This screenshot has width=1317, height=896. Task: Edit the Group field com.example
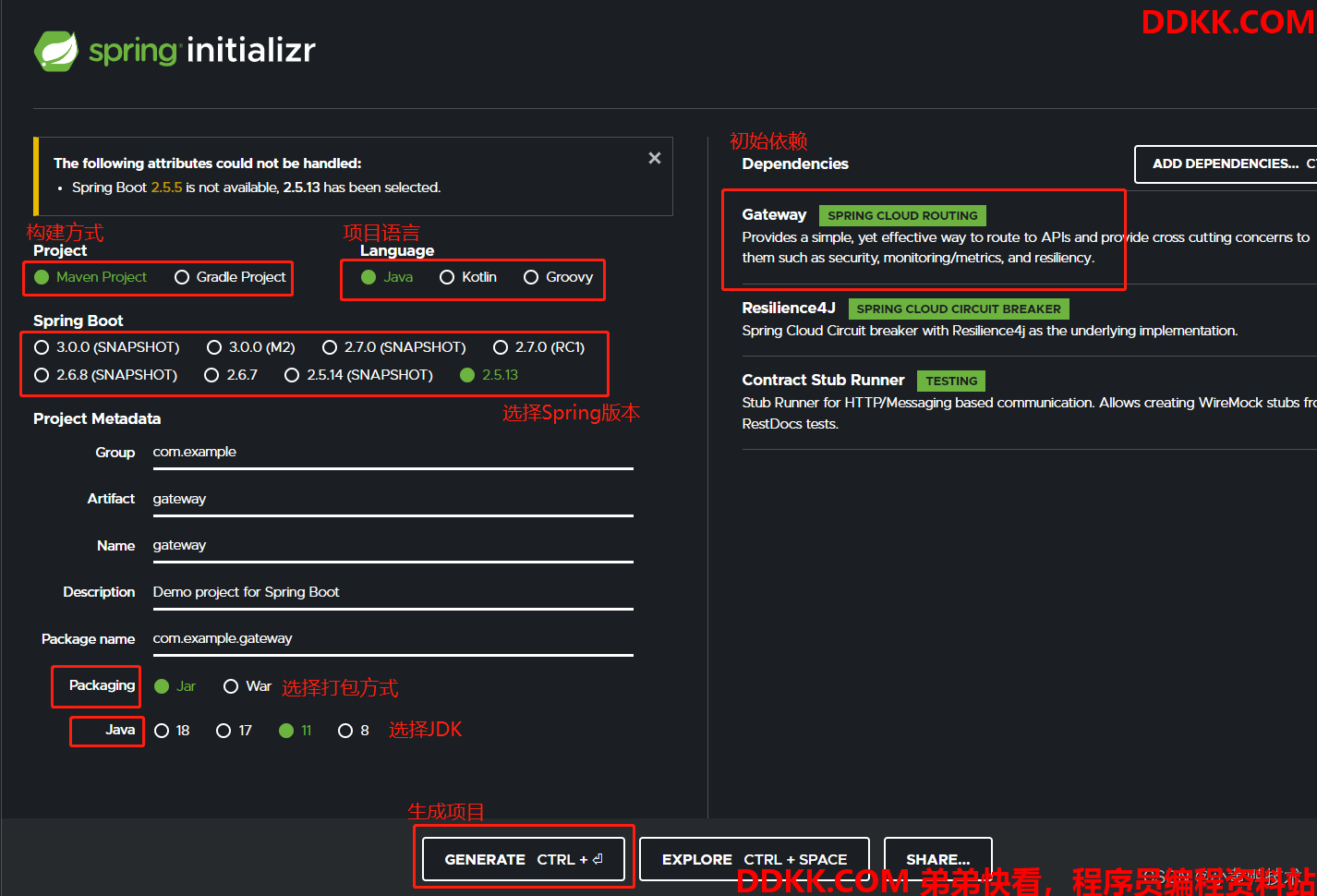[x=393, y=453]
